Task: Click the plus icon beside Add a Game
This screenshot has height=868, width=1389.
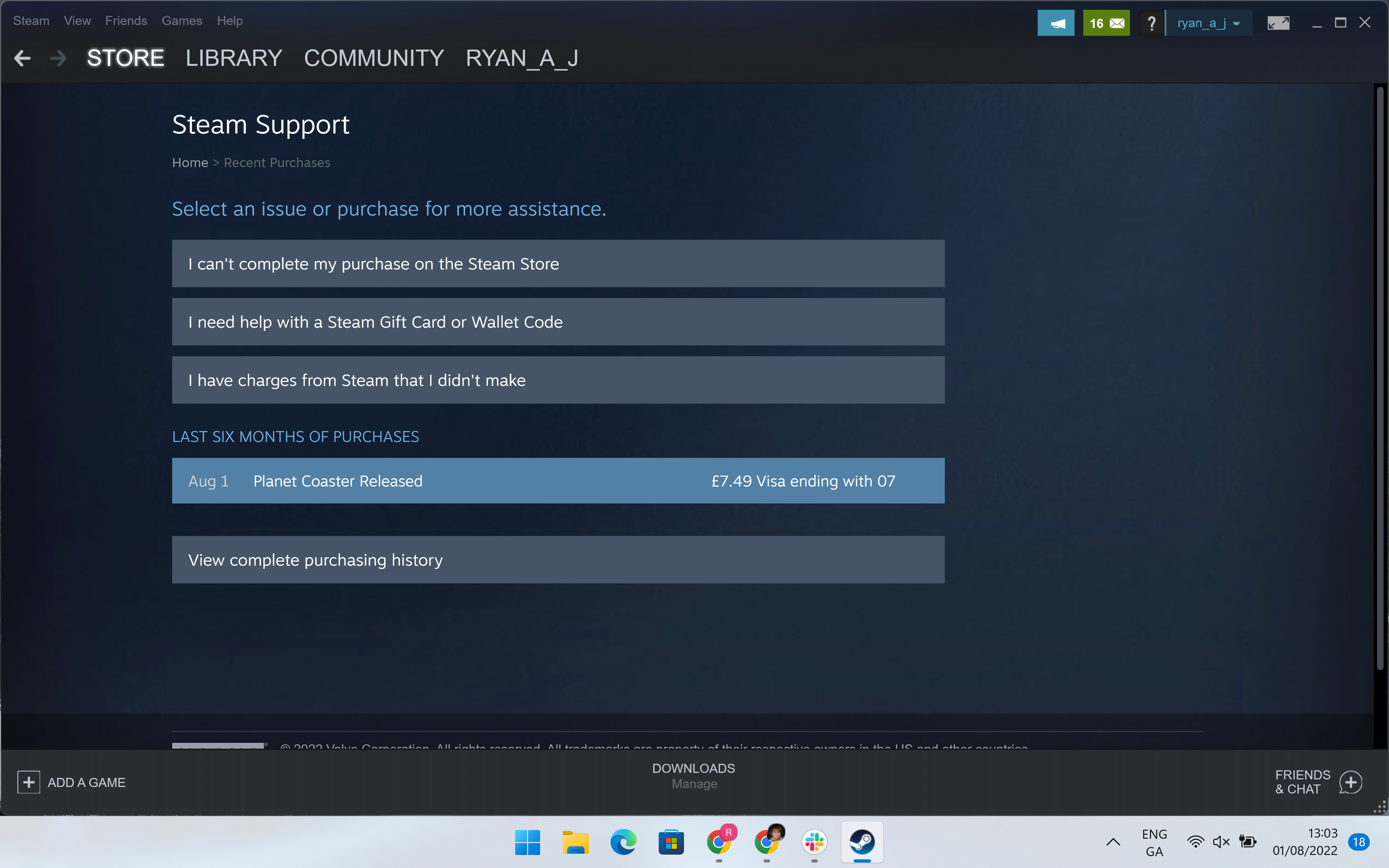Action: [29, 782]
